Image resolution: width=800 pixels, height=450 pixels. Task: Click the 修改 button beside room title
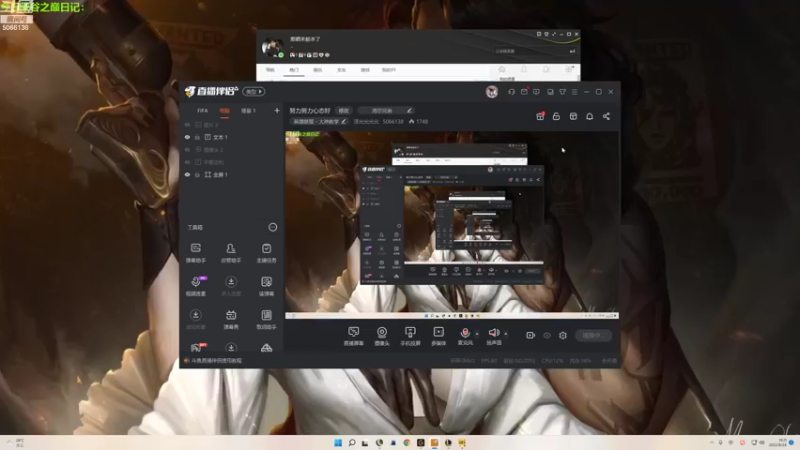click(344, 110)
